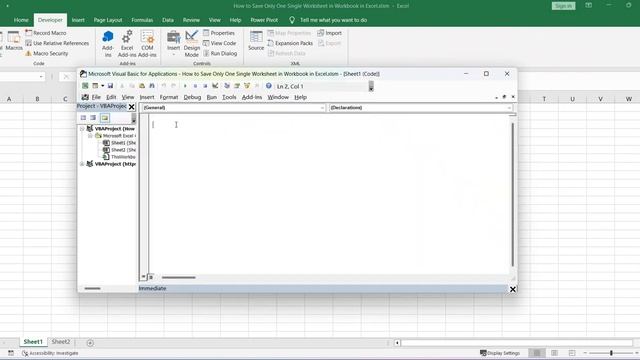Viewport: 640px width, 360px height.
Task: Open the Edit menu in VBA editor
Action: (x=111, y=97)
